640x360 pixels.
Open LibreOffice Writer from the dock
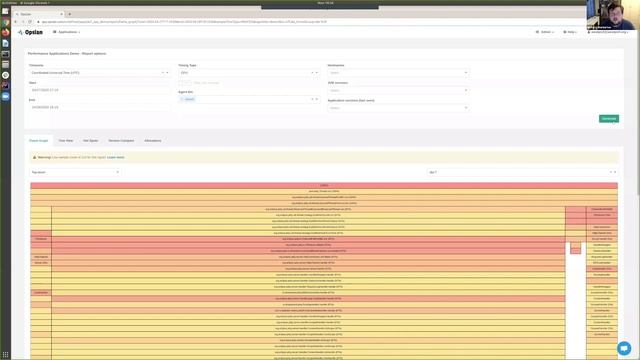(x=5, y=43)
